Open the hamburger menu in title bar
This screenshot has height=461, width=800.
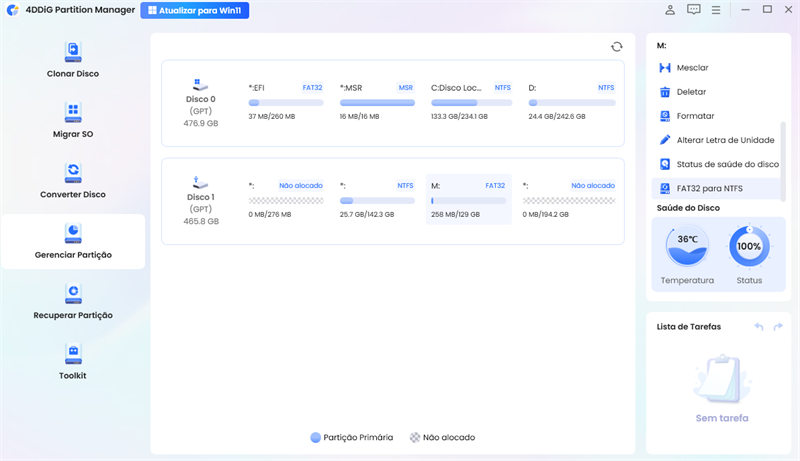pos(717,10)
